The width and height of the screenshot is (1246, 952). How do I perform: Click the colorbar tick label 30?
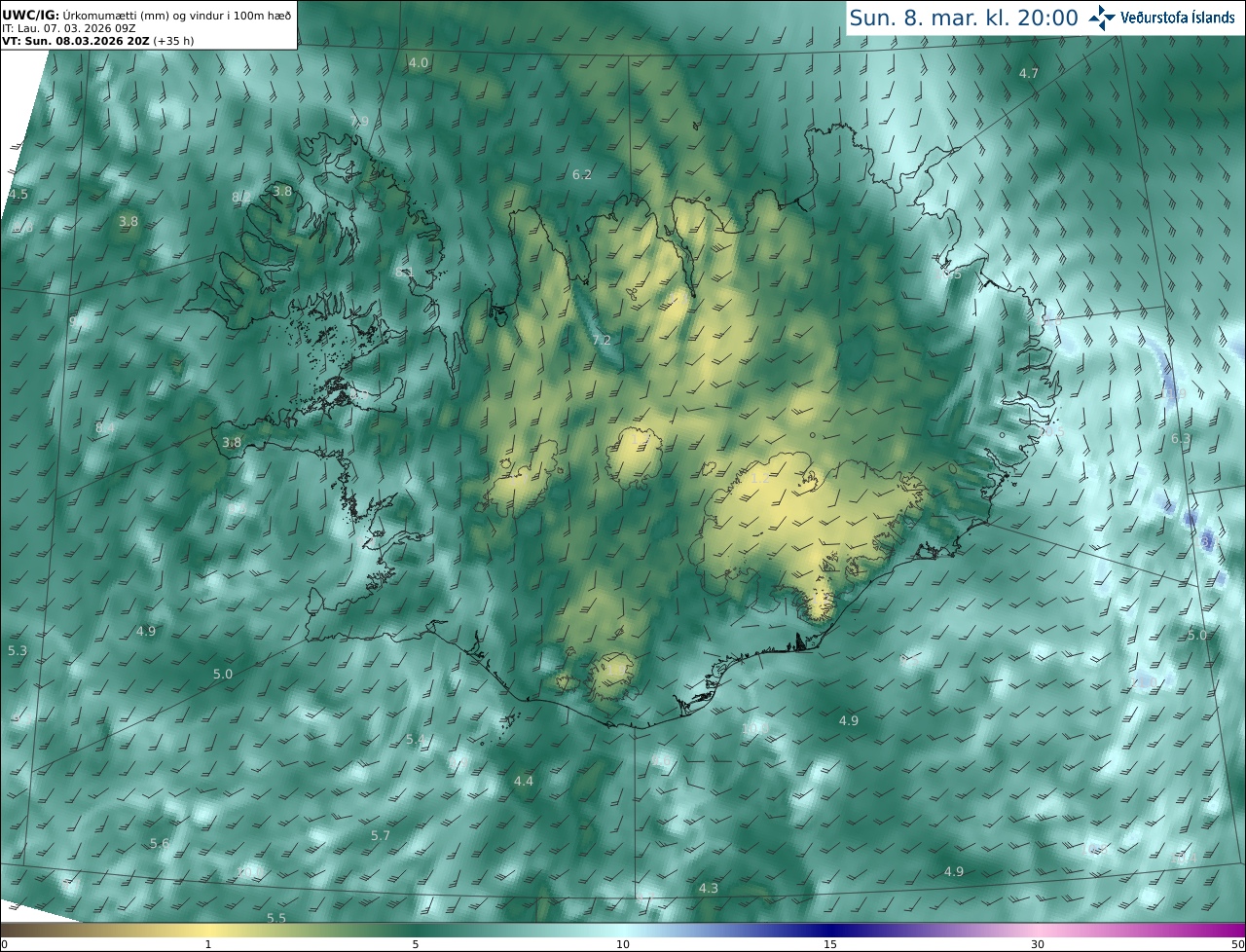(x=1038, y=944)
